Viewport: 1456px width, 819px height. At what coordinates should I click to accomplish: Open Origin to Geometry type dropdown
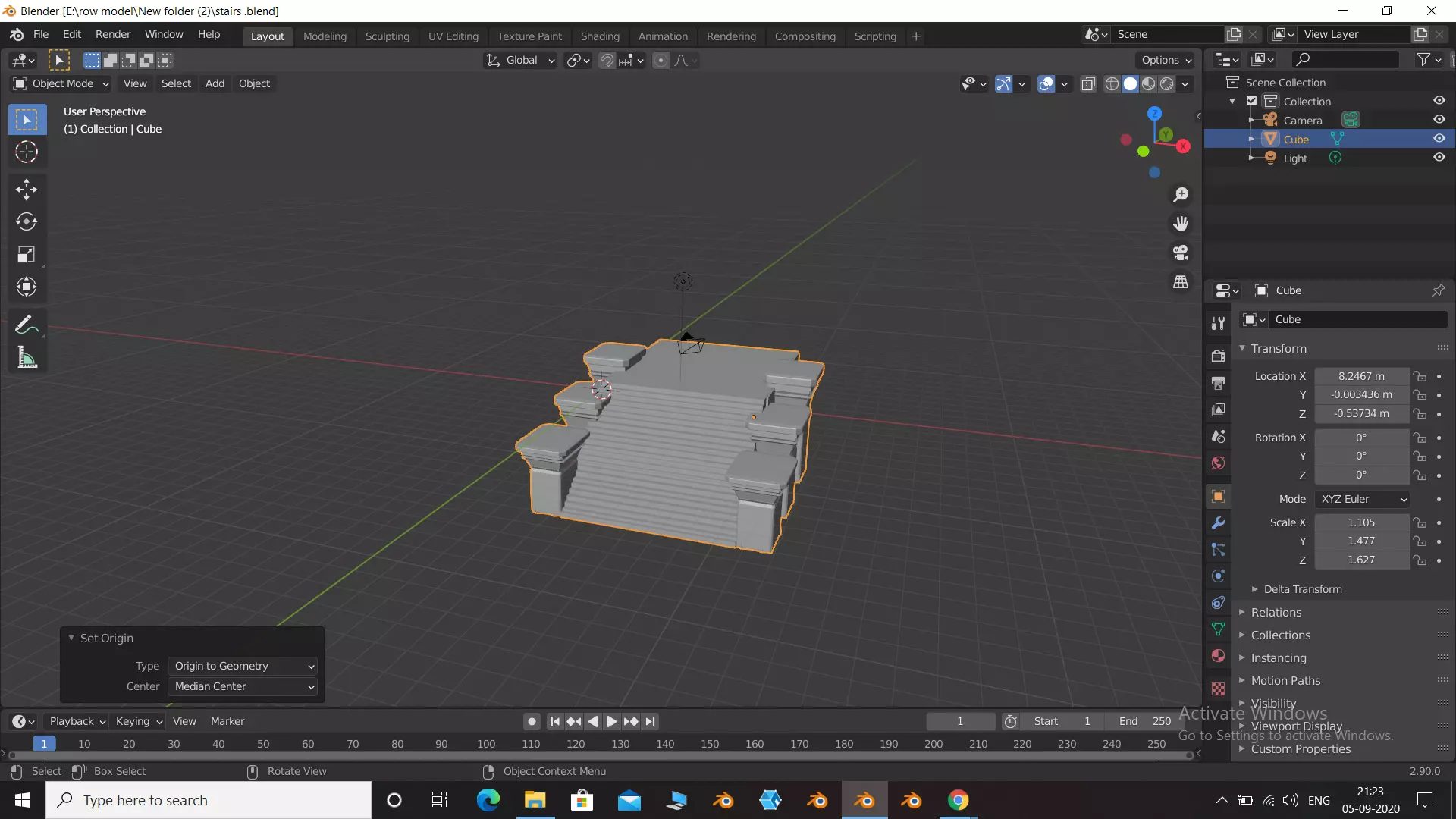pyautogui.click(x=243, y=666)
